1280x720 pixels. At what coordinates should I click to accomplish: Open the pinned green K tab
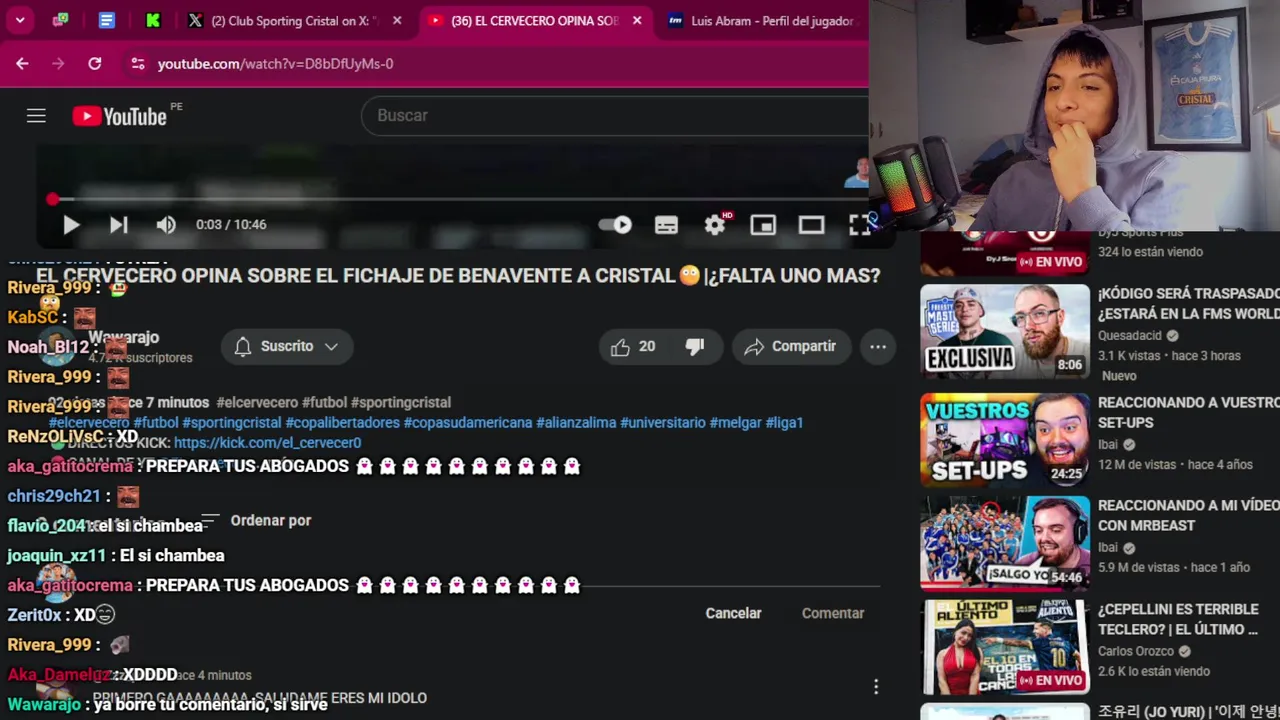(x=153, y=20)
